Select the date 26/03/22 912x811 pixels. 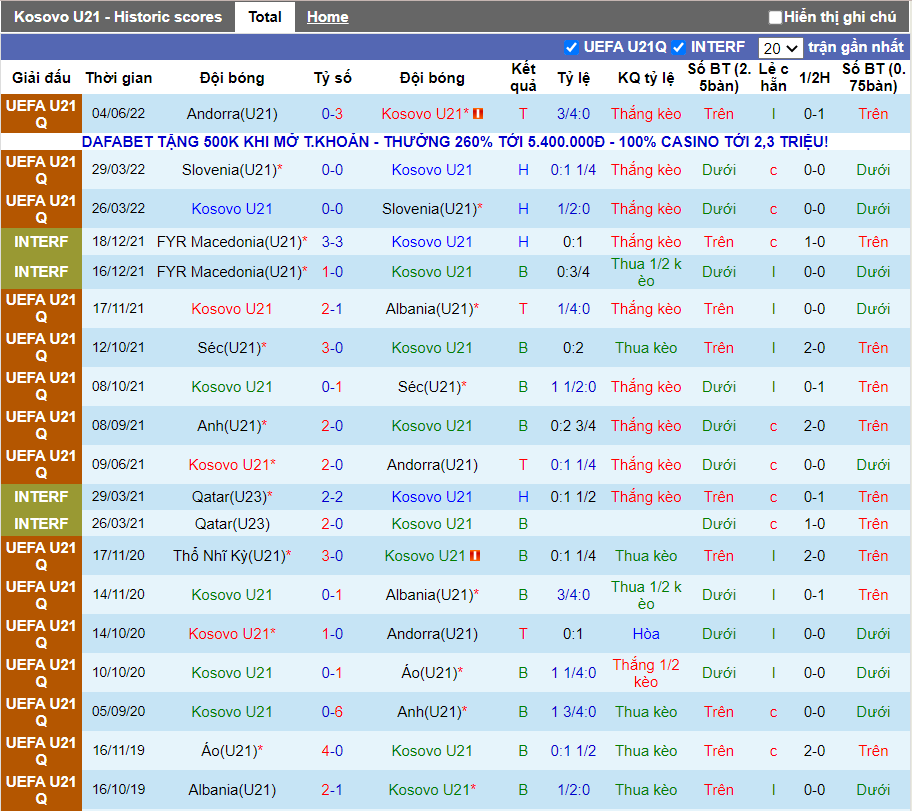(x=118, y=208)
